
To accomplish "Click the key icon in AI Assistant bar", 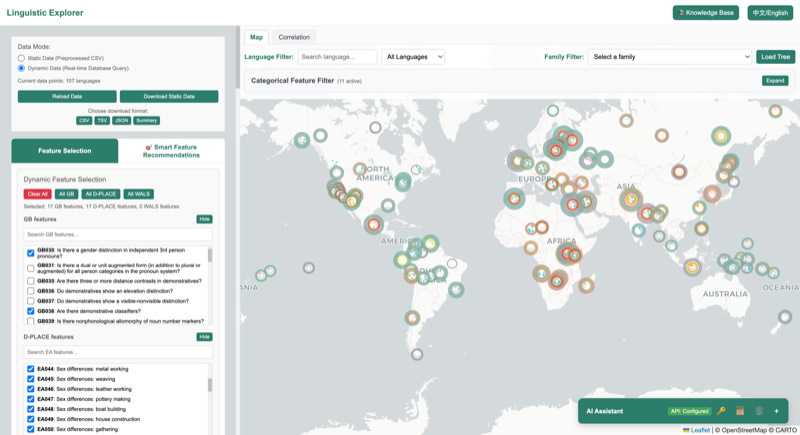I will coord(721,411).
